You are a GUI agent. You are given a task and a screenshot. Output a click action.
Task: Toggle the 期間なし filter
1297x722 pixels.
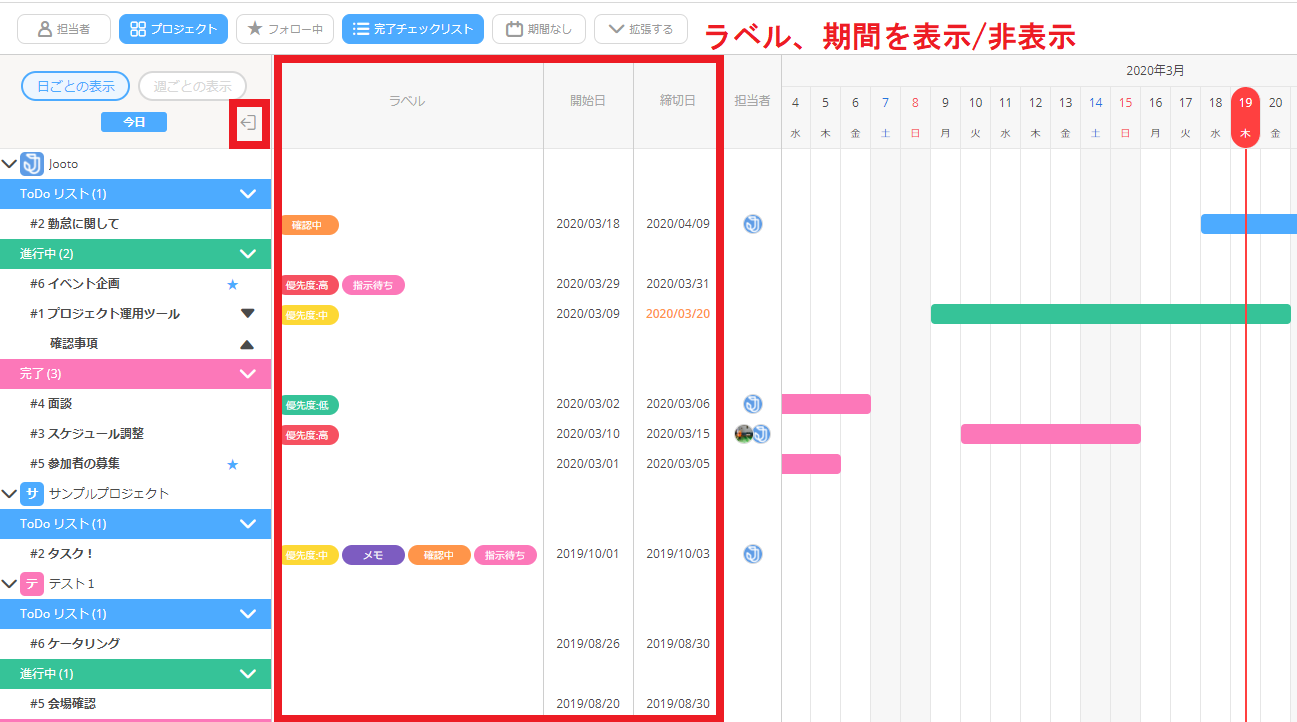tap(539, 29)
